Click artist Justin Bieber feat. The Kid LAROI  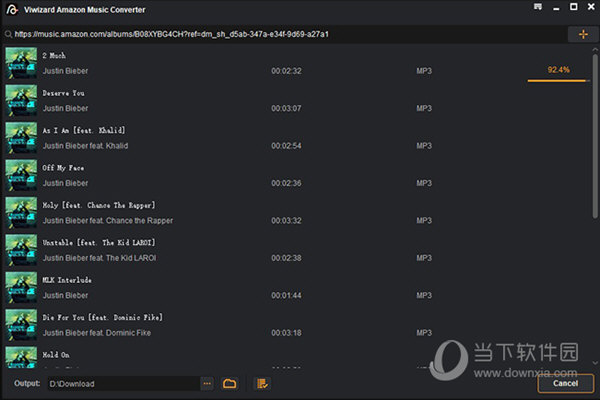99,258
